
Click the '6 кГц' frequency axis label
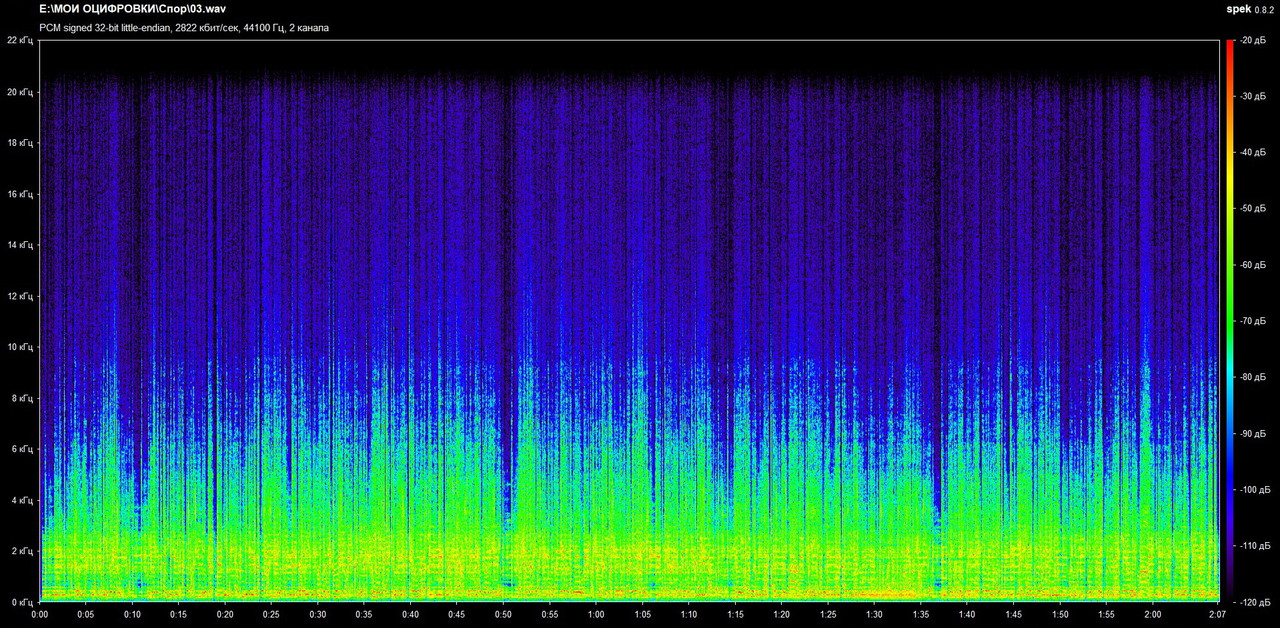22,449
